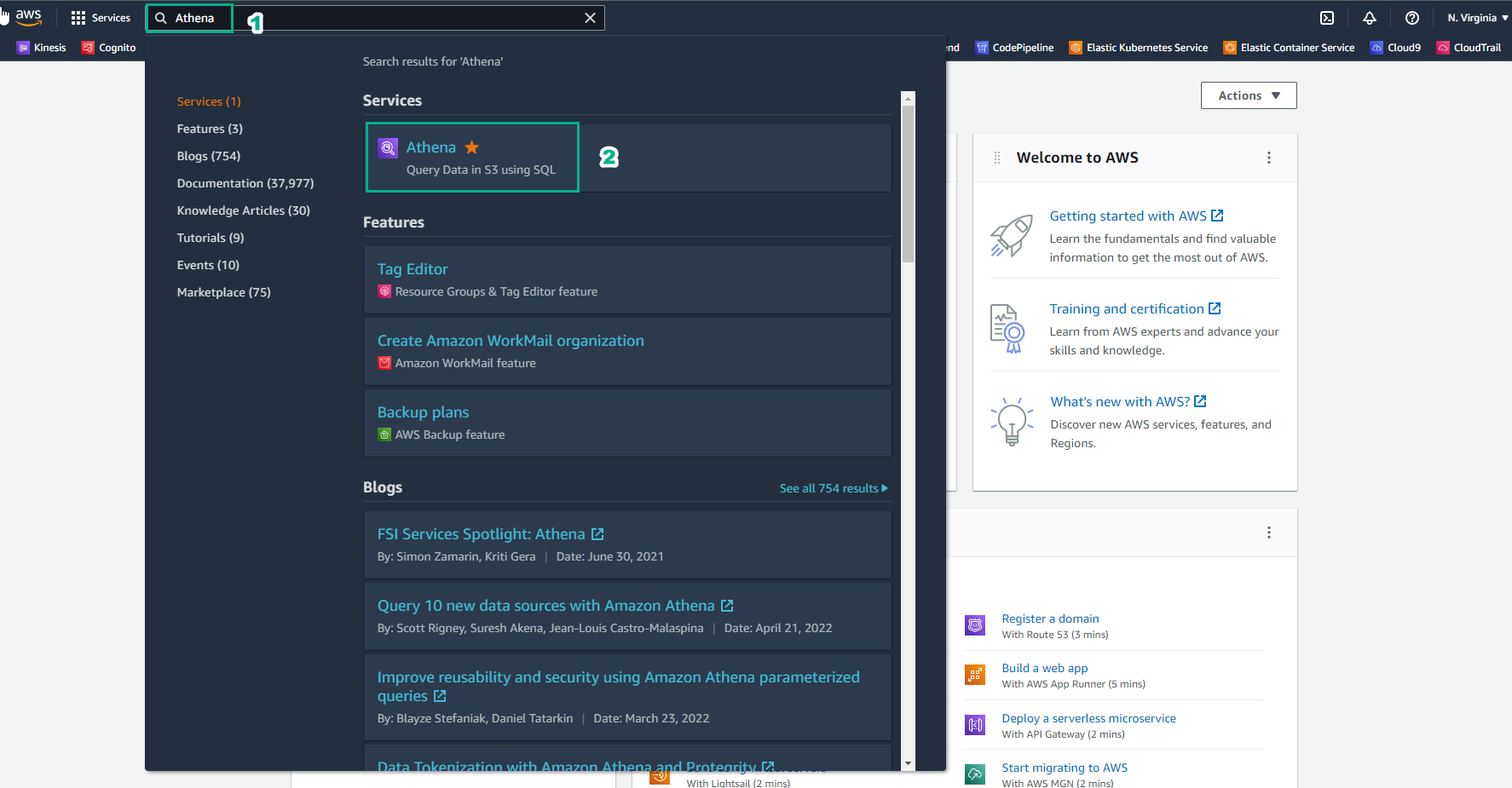
Task: Click the rocket Getting started icon
Action: 1012,235
